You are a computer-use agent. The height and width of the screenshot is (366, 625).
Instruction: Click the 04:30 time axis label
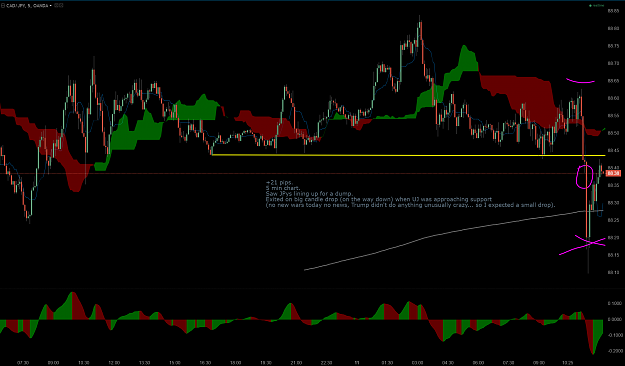click(x=448, y=363)
